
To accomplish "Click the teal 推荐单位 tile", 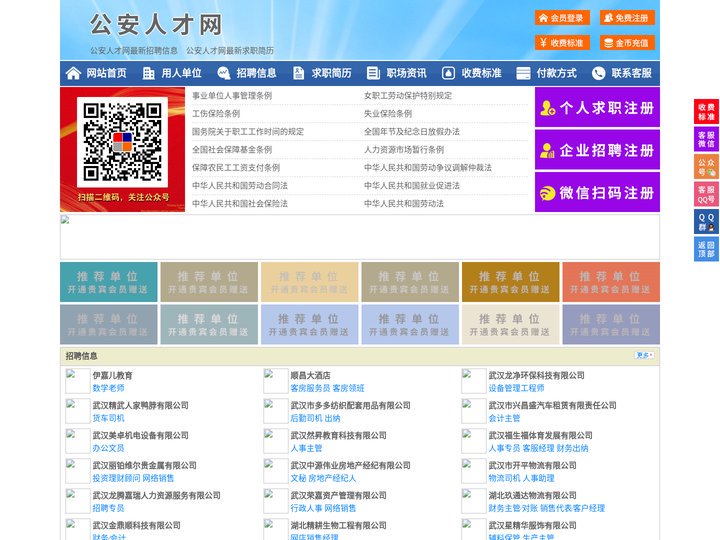I will [108, 282].
